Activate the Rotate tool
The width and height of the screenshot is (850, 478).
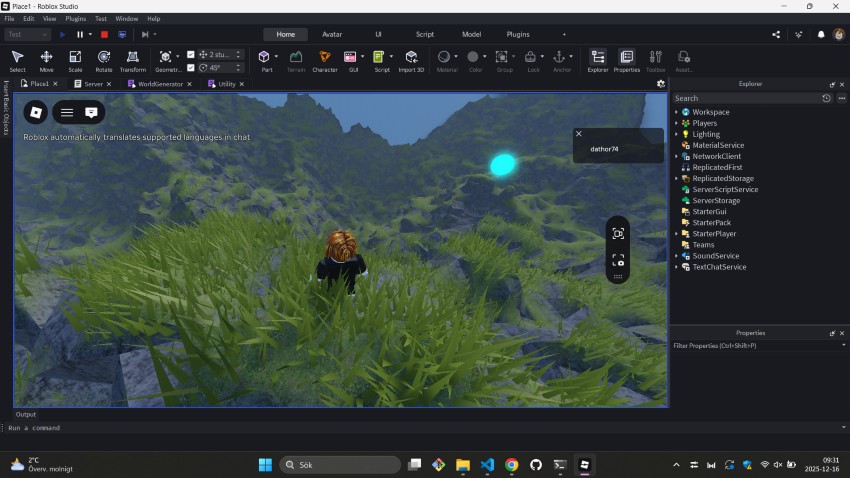pos(104,61)
